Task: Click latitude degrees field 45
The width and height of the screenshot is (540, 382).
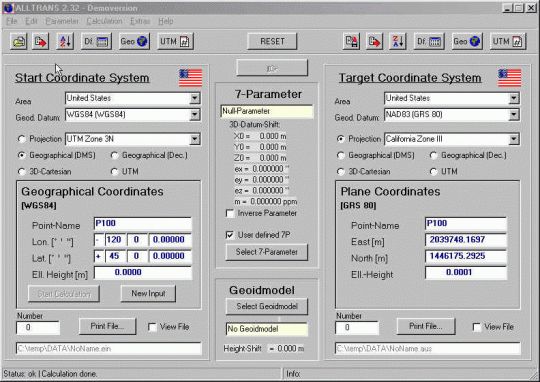Action: click(x=115, y=256)
